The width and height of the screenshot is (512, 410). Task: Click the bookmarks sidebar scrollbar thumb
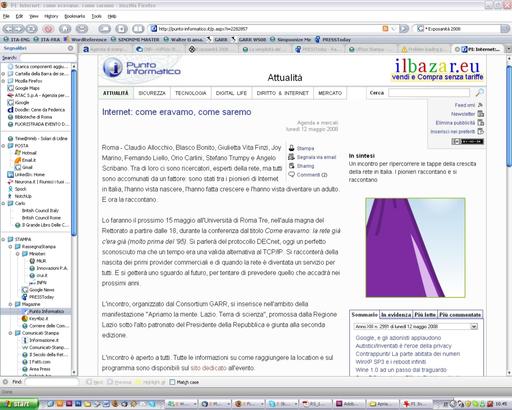click(x=74, y=153)
